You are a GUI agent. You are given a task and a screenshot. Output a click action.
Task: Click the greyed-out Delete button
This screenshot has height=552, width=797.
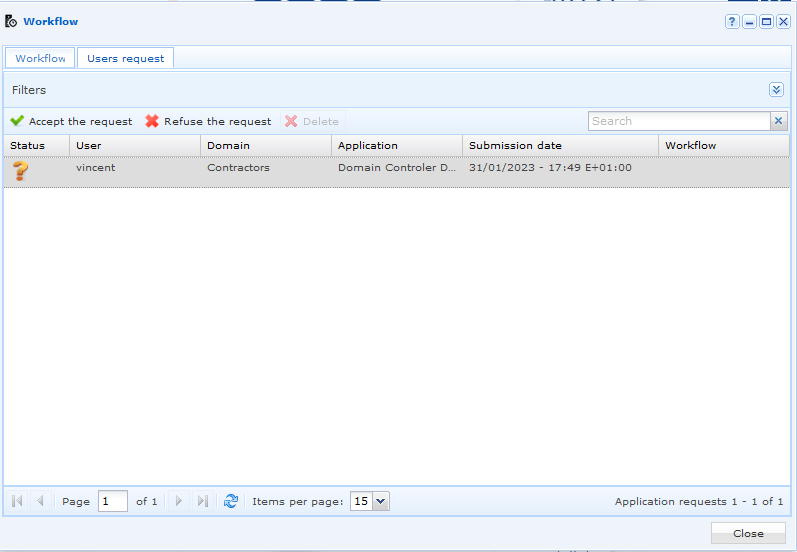pos(313,121)
